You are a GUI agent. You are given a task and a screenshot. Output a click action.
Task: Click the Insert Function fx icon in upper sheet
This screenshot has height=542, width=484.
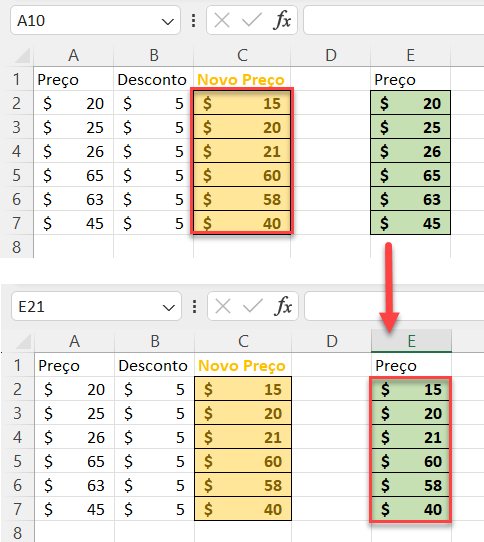click(x=282, y=20)
